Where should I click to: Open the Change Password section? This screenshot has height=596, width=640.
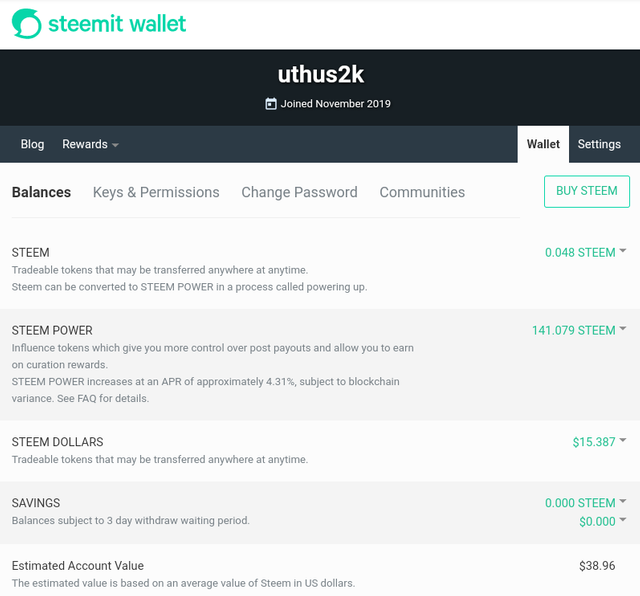click(x=299, y=192)
